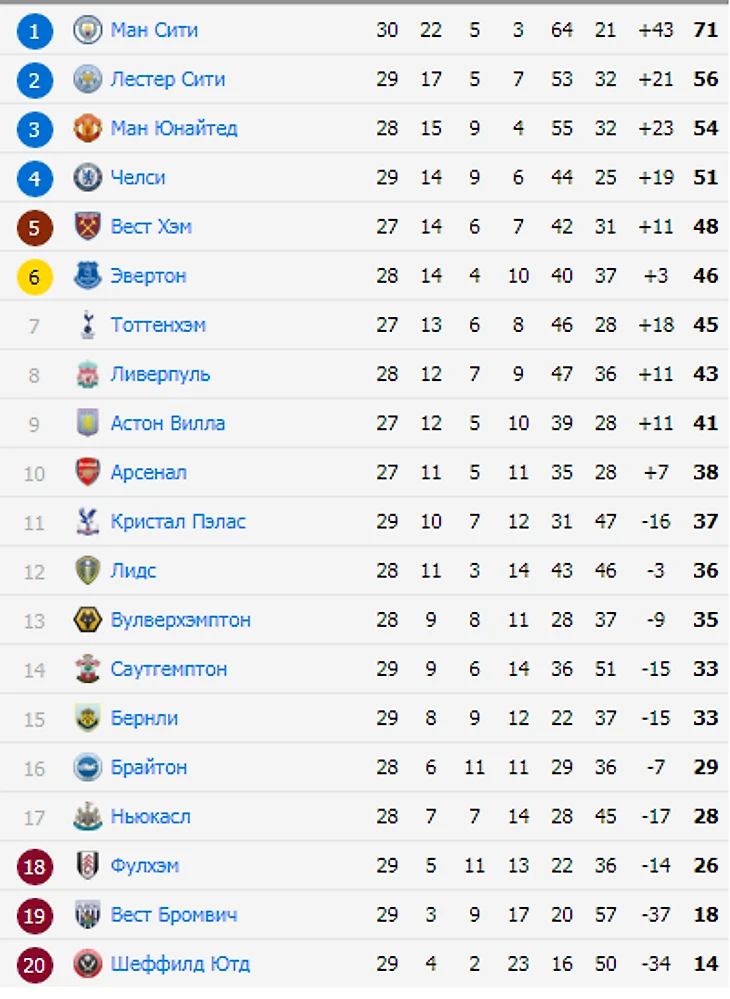Screen dimensions: 730x999
Task: Open the Кристал Пэлас team link
Action: 178,521
